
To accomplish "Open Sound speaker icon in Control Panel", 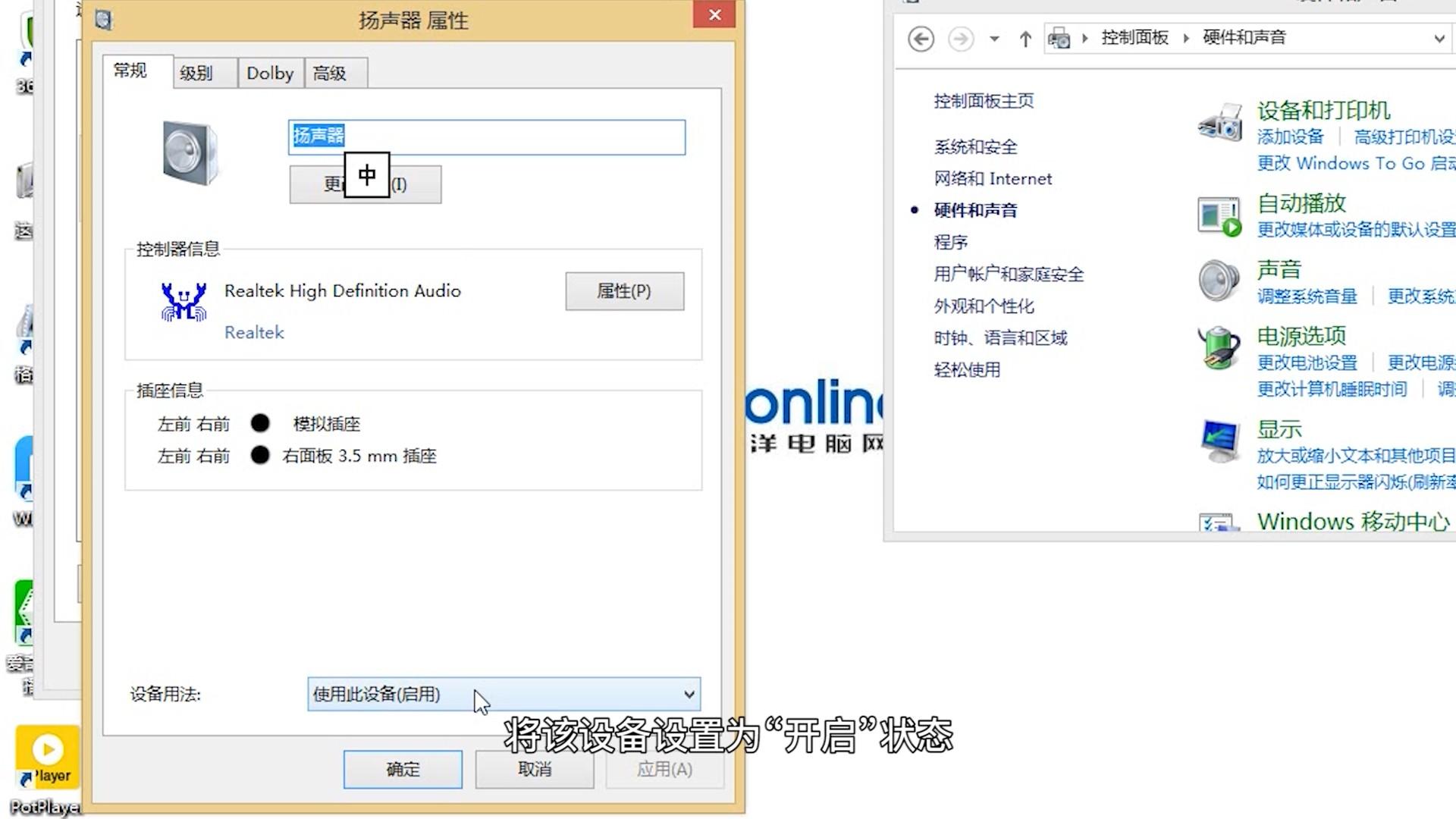I will (x=1219, y=280).
